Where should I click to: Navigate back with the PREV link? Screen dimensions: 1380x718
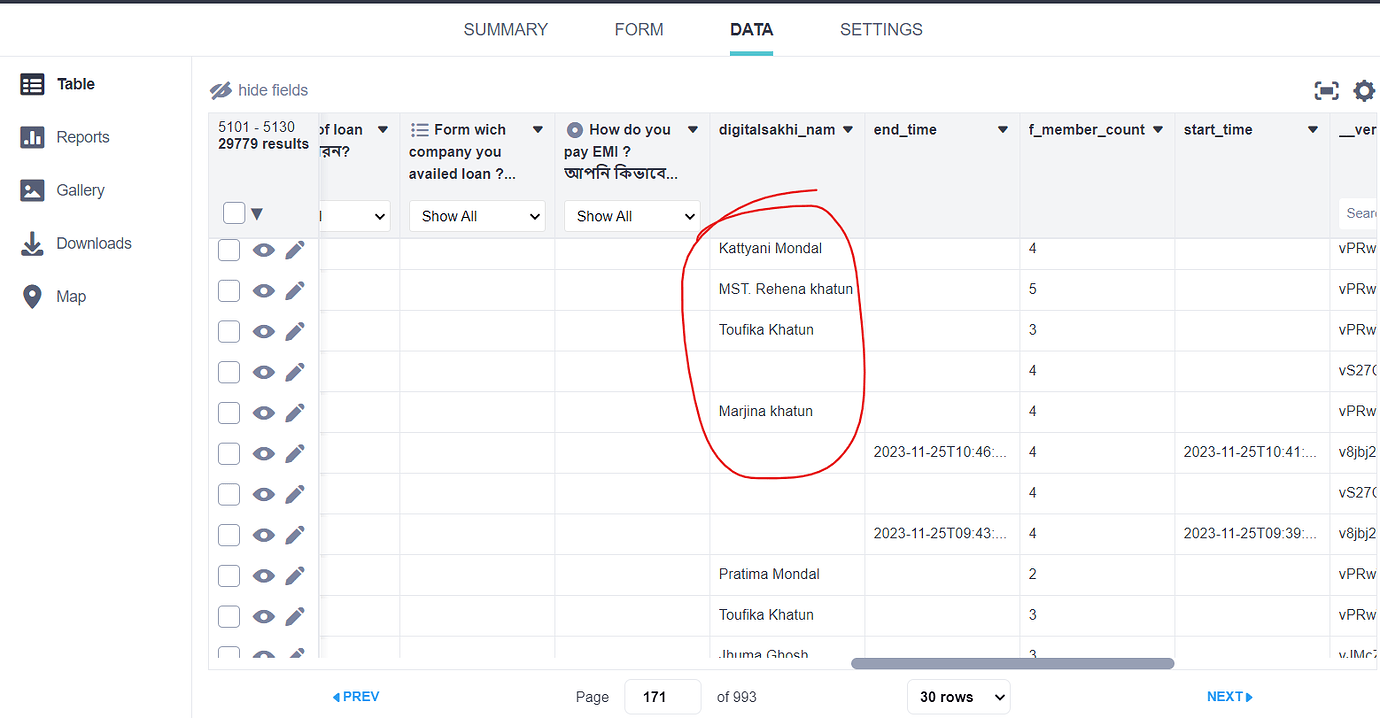click(x=355, y=696)
